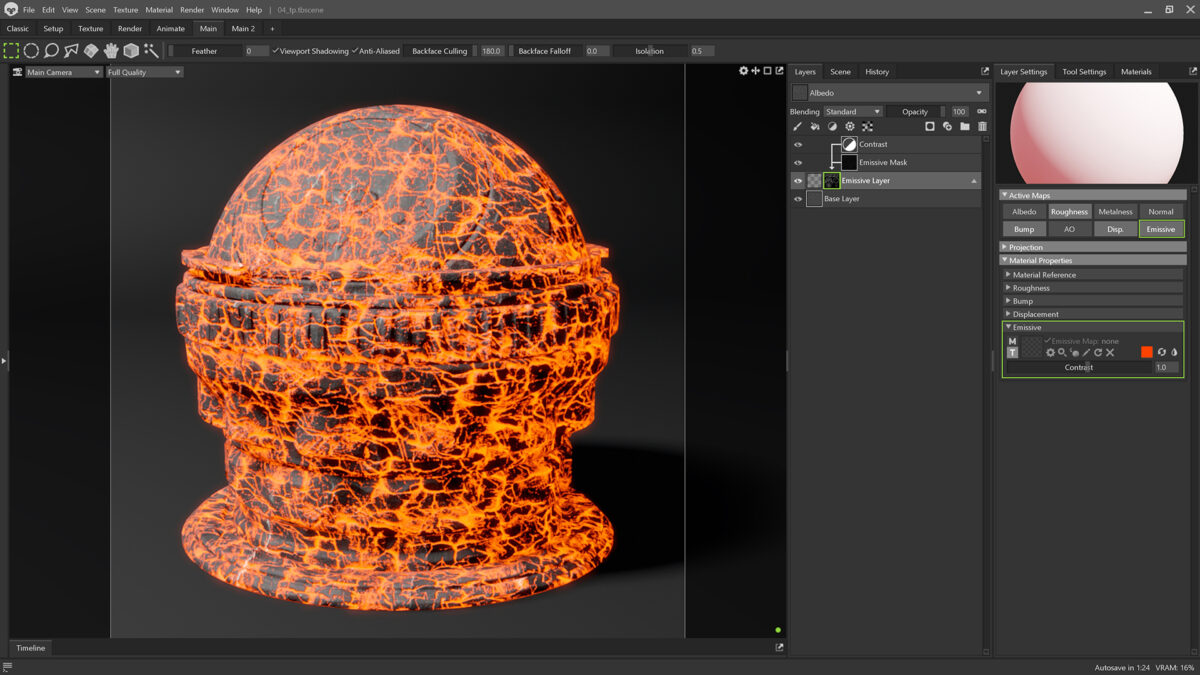Image resolution: width=1200 pixels, height=675 pixels.
Task: Add a new Paint layer in the Layers panel
Action: [799, 126]
